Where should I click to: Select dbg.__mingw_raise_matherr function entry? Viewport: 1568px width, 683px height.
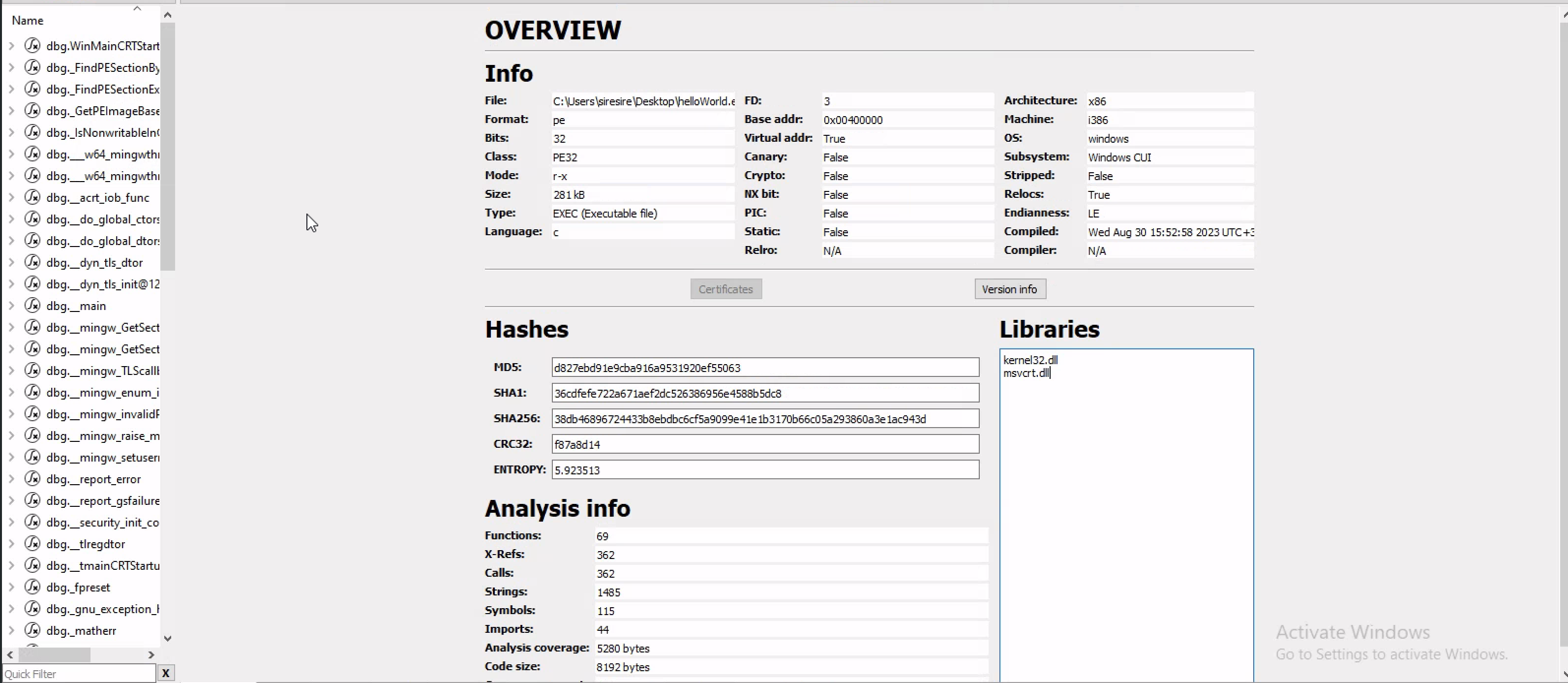[103, 436]
